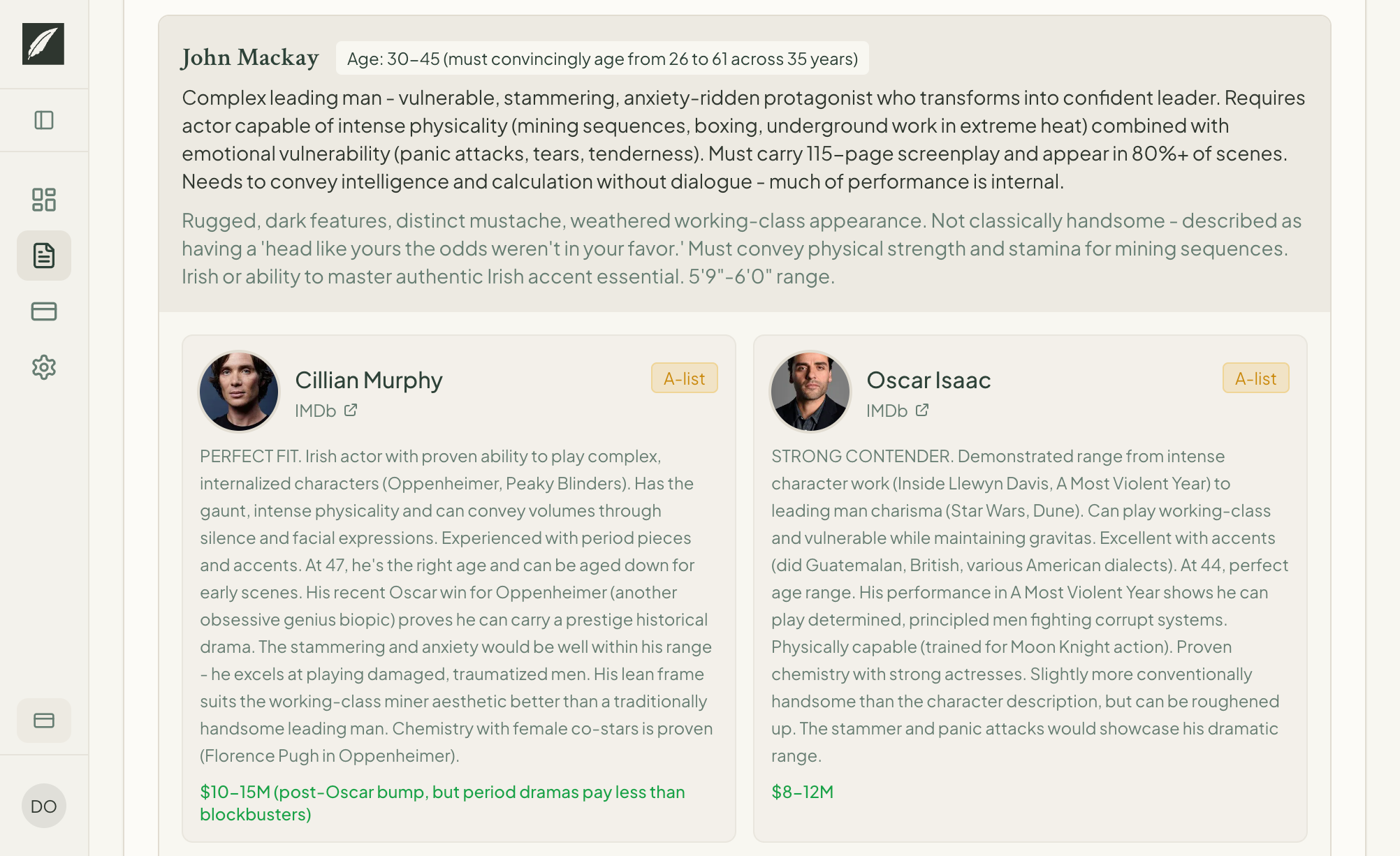Click the external-link icon beside Oscar Isaac's IMDb

[x=922, y=411]
